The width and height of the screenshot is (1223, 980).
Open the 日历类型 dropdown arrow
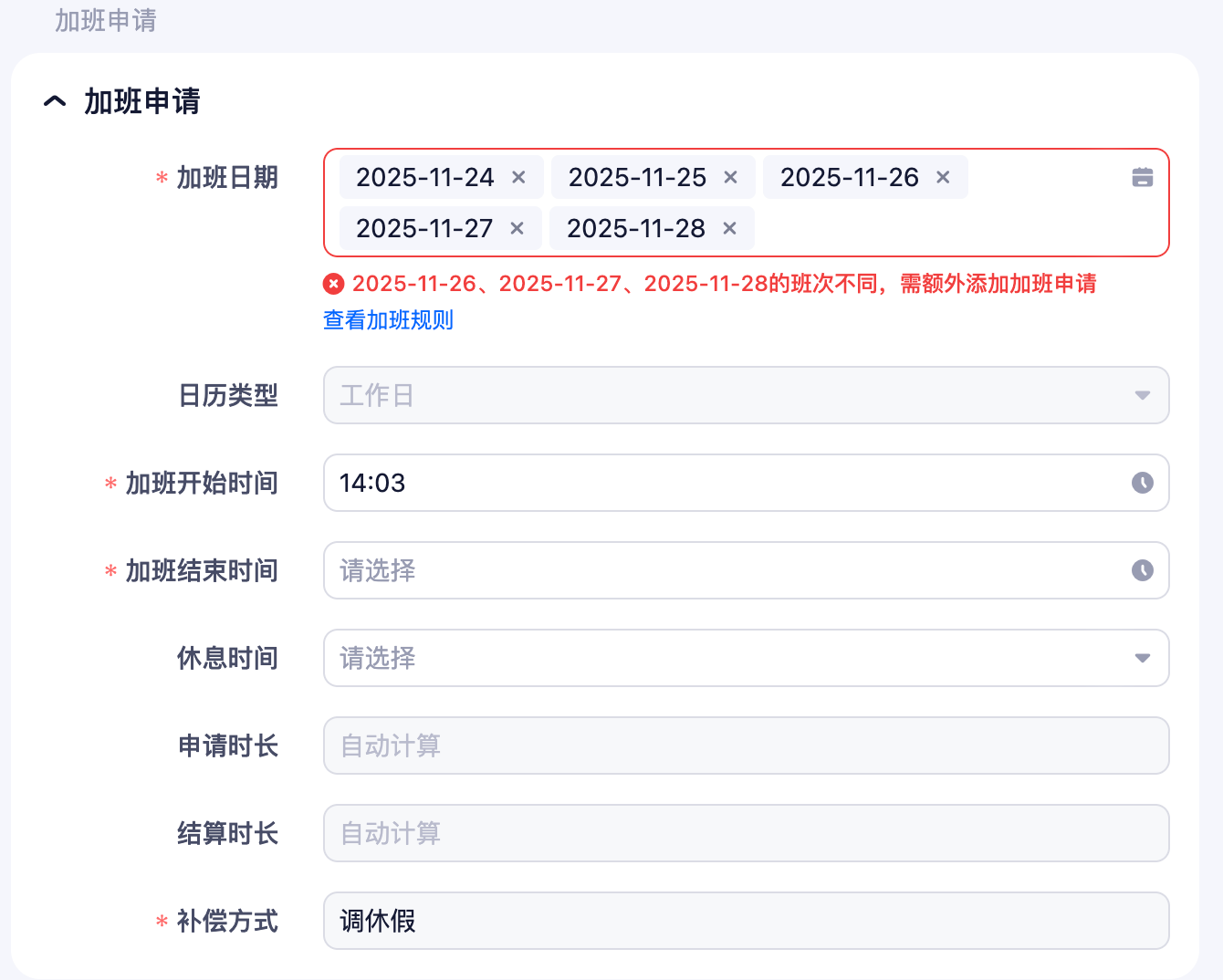click(1142, 395)
